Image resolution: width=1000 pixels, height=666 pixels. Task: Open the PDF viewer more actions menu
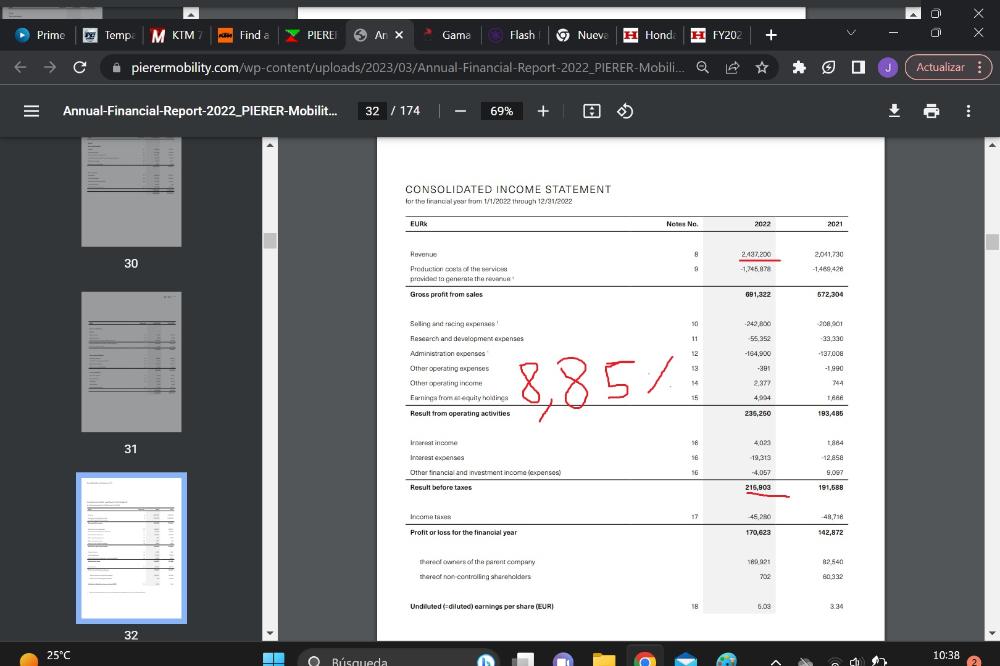[967, 111]
